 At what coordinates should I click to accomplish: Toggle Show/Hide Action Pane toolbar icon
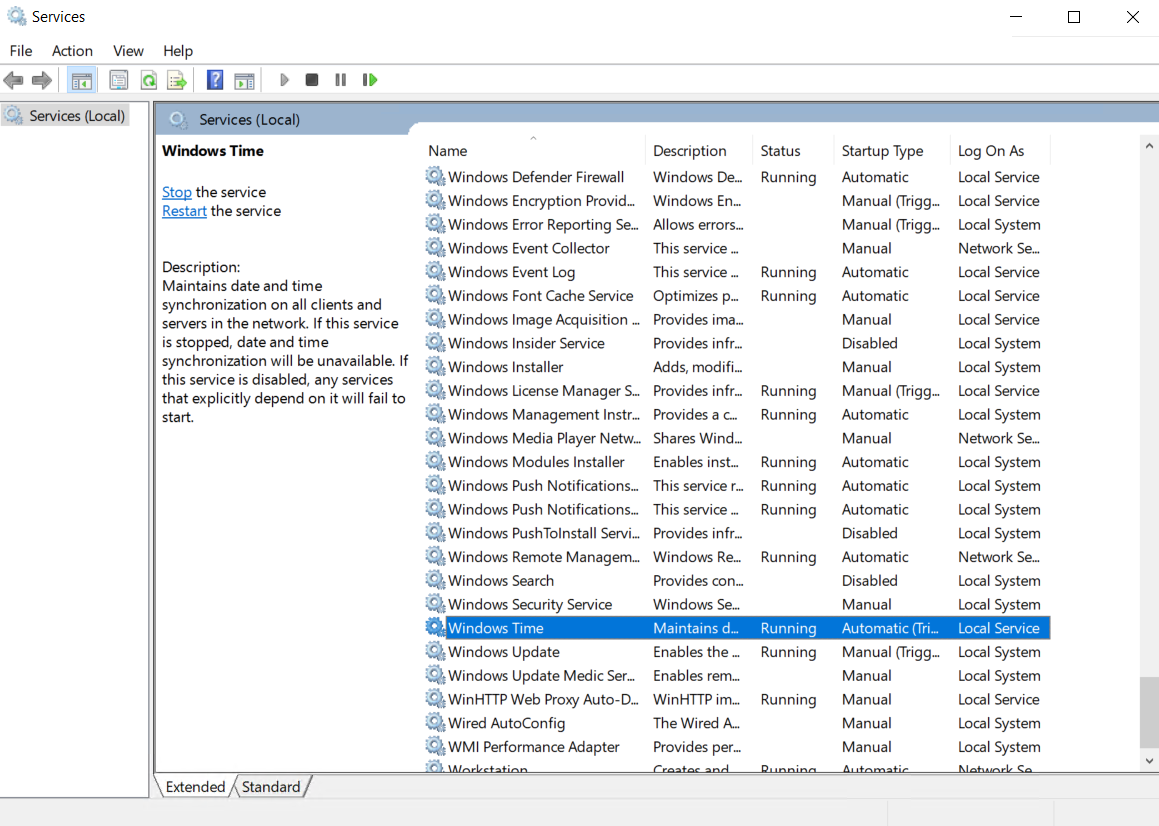(x=244, y=80)
